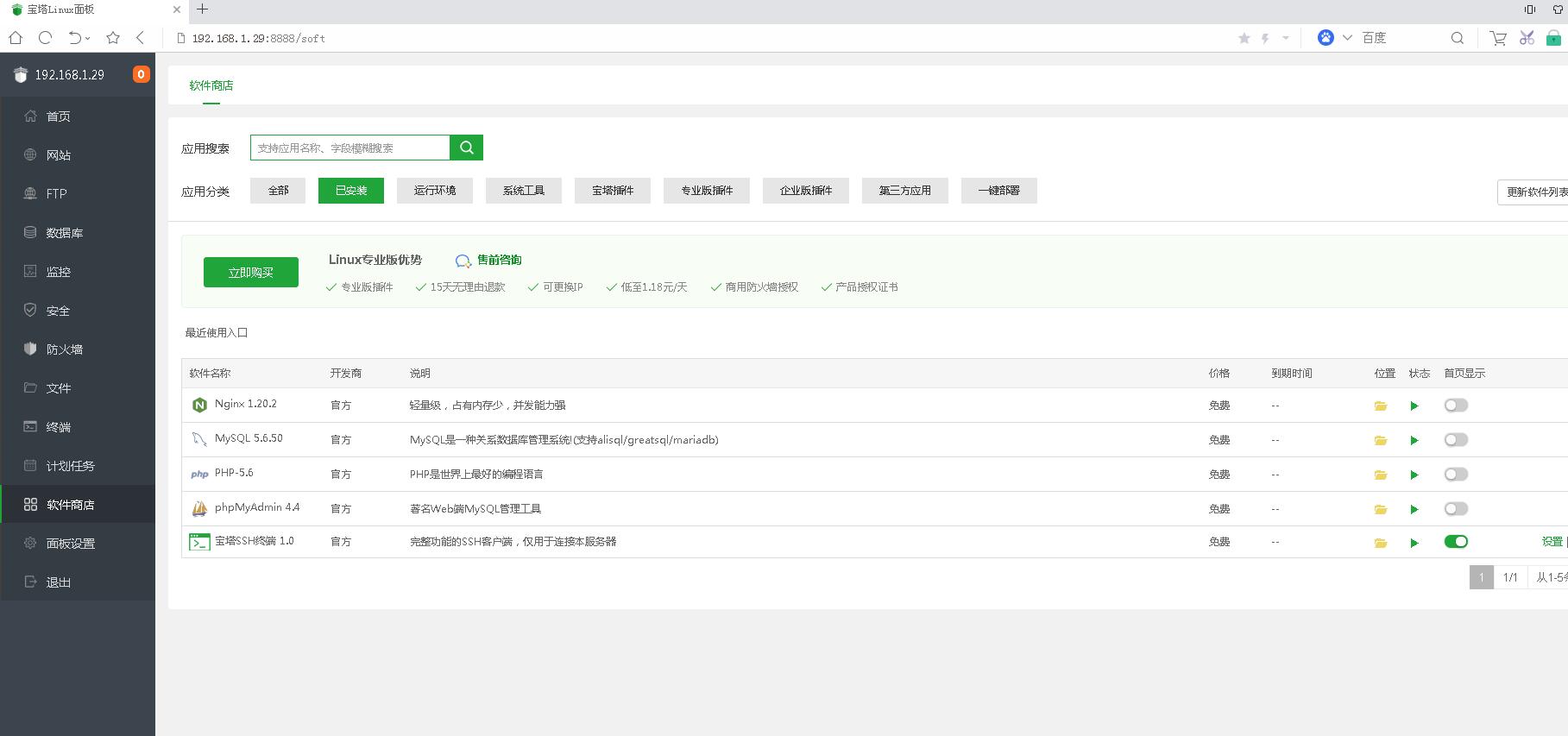This screenshot has height=736, width=1568.
Task: Filter by 第三方应用 category
Action: [905, 191]
